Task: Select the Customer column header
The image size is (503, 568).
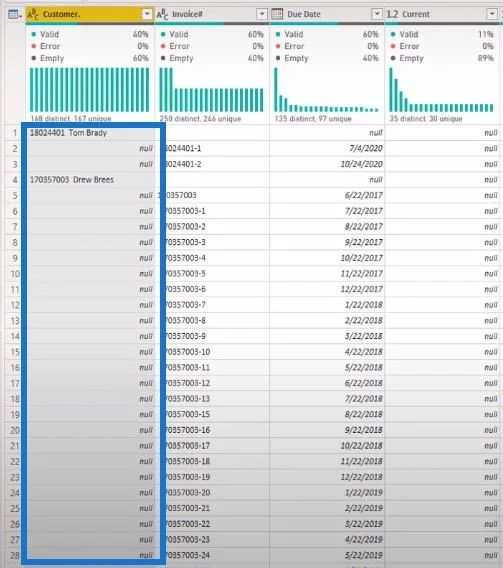Action: 90,14
